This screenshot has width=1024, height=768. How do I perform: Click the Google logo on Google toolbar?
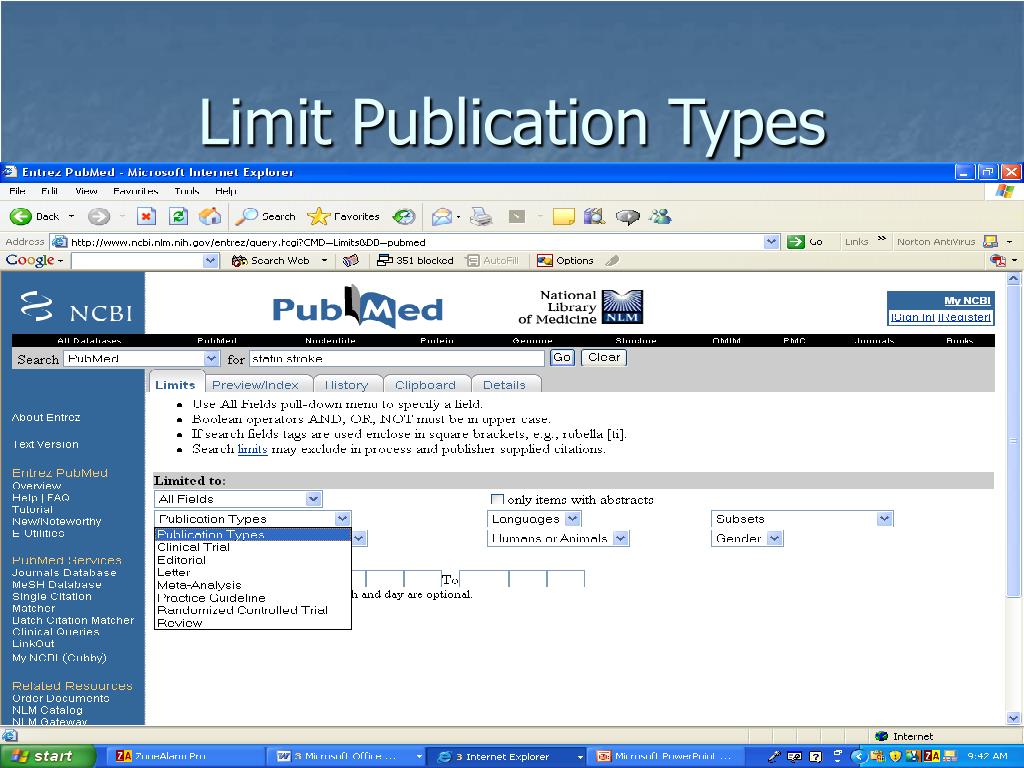[30, 260]
